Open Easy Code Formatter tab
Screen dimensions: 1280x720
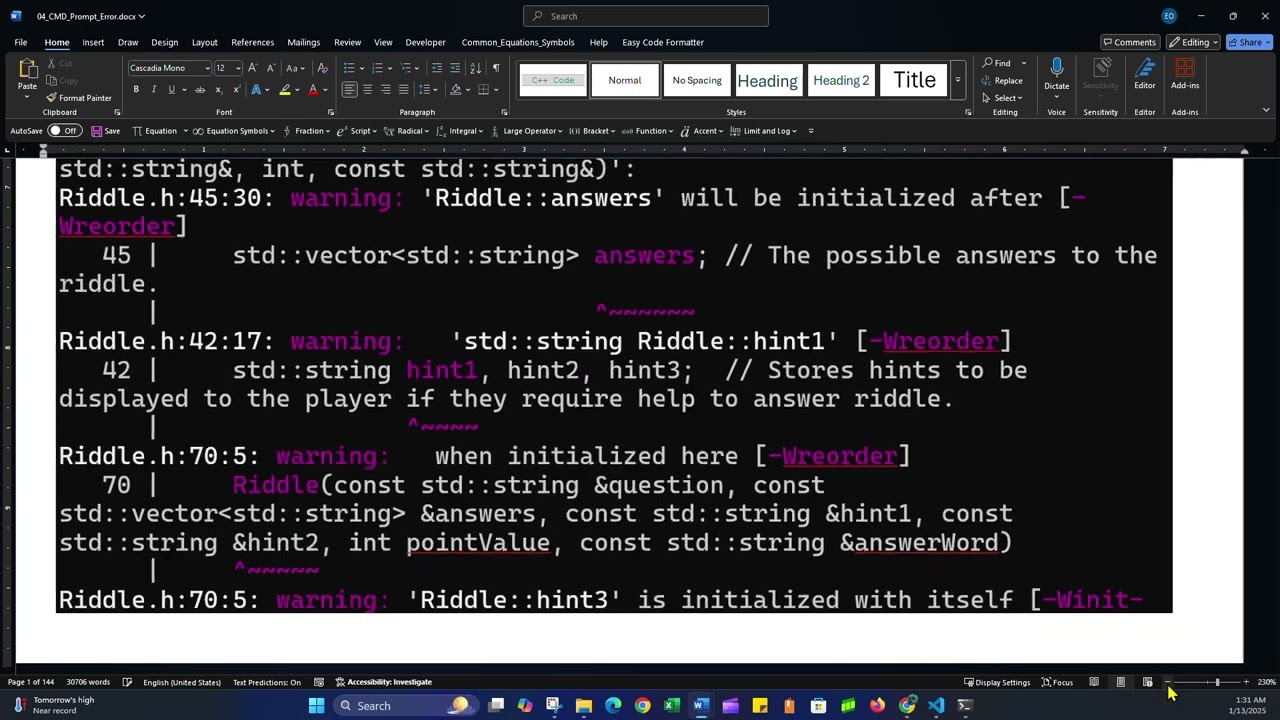[x=663, y=42]
